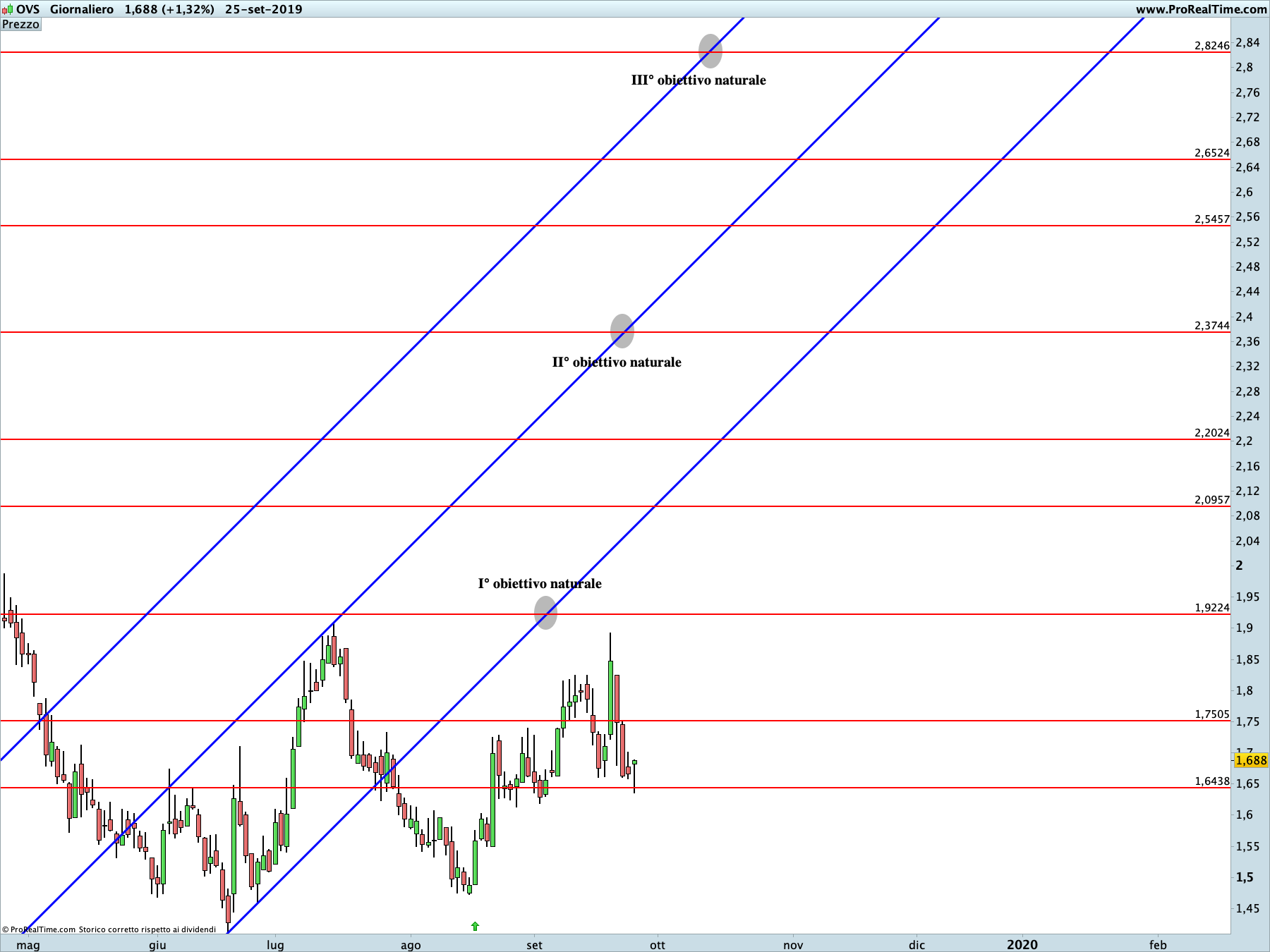This screenshot has height=952, width=1270.
Task: Click the OVS ticker name
Action: tap(28, 9)
